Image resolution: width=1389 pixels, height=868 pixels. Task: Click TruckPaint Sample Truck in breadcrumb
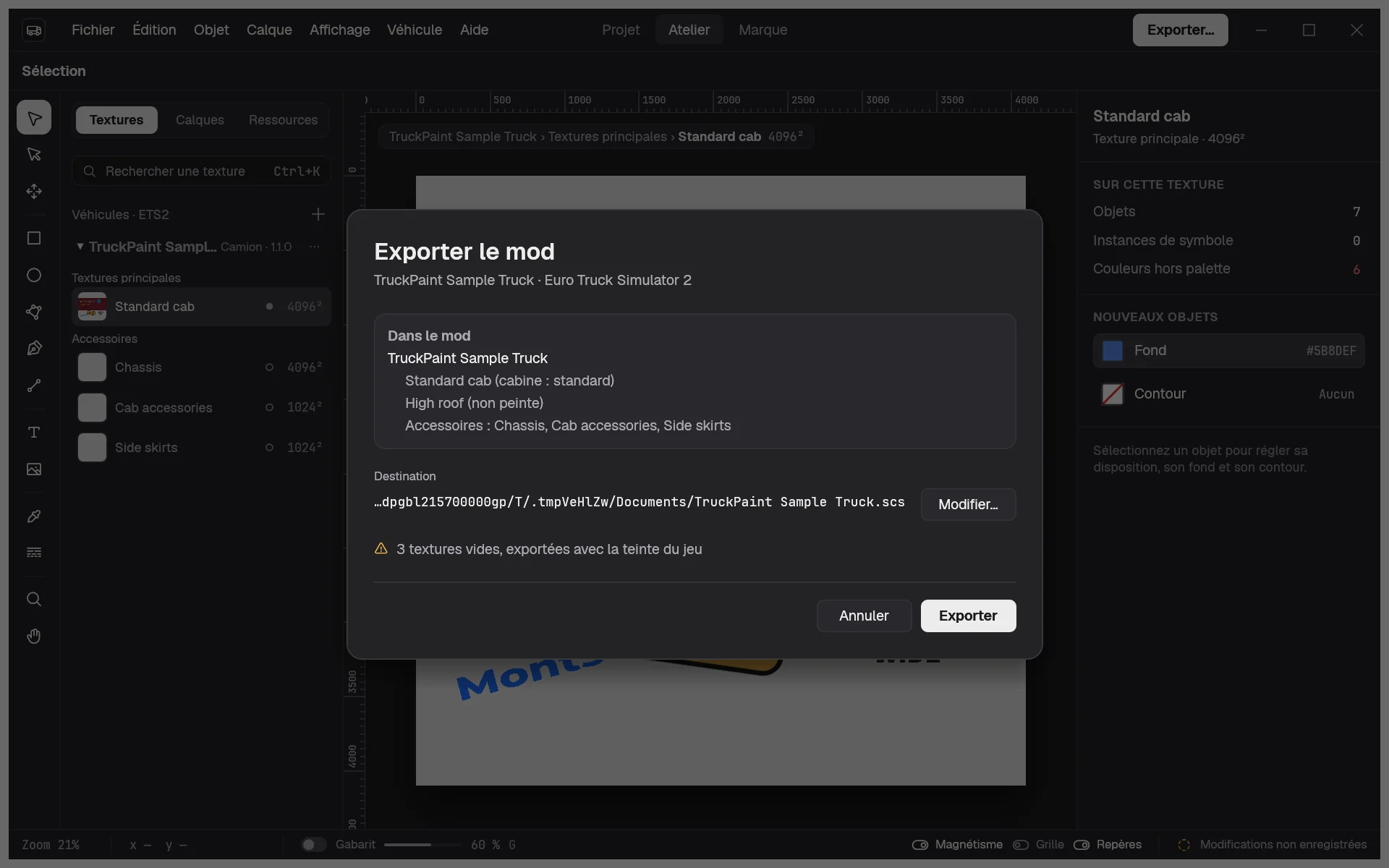click(x=463, y=137)
